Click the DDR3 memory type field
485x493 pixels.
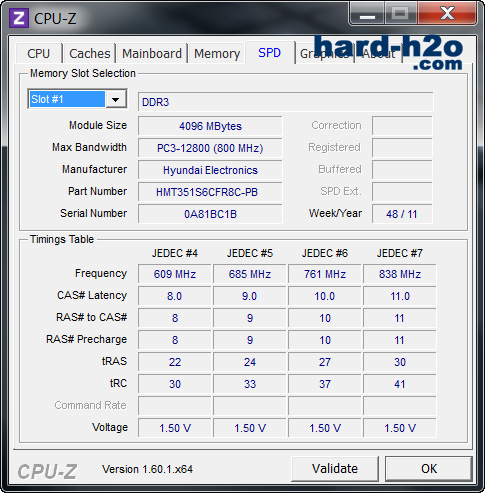tap(286, 102)
